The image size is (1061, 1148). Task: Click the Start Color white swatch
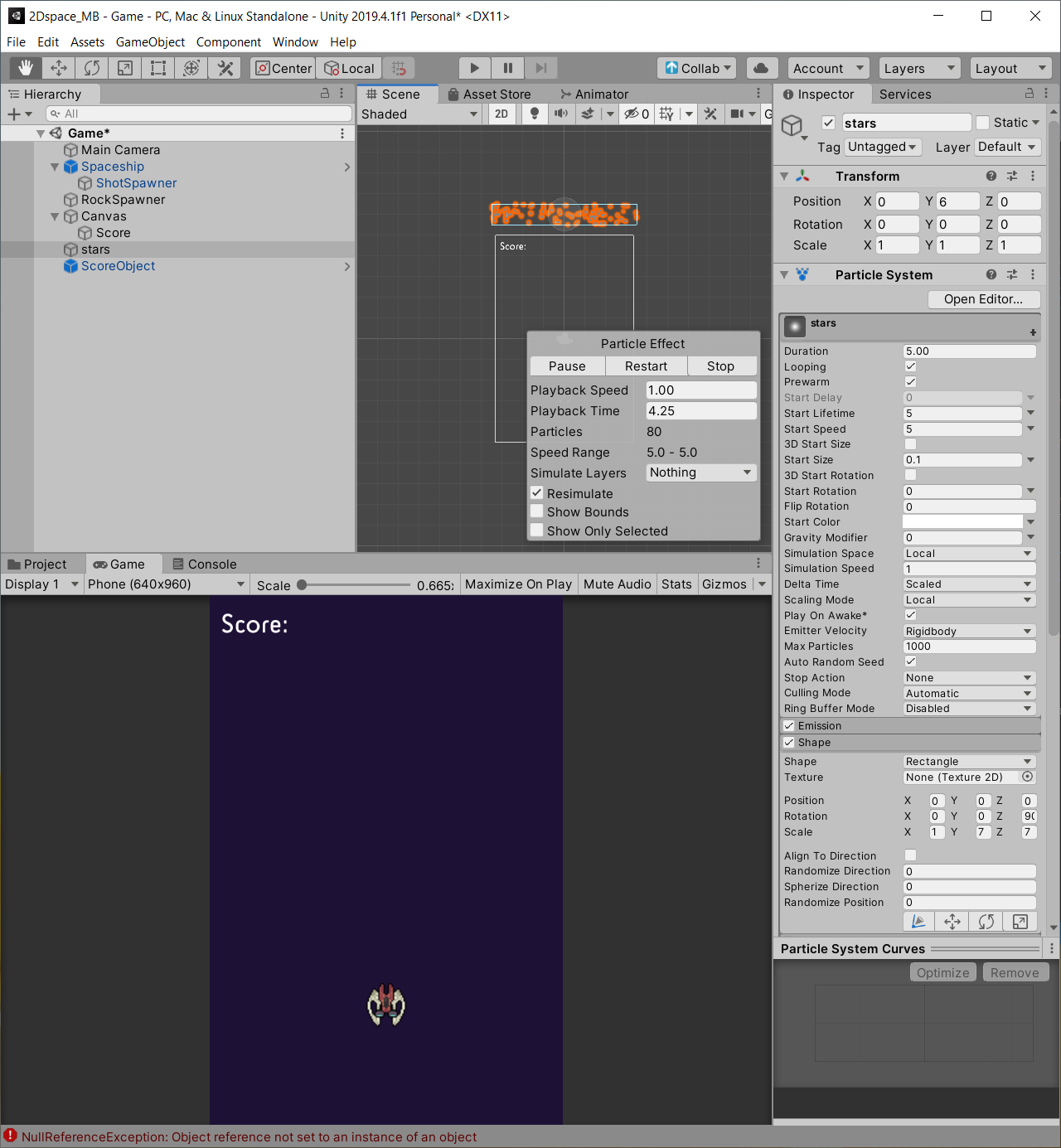pyautogui.click(x=962, y=521)
